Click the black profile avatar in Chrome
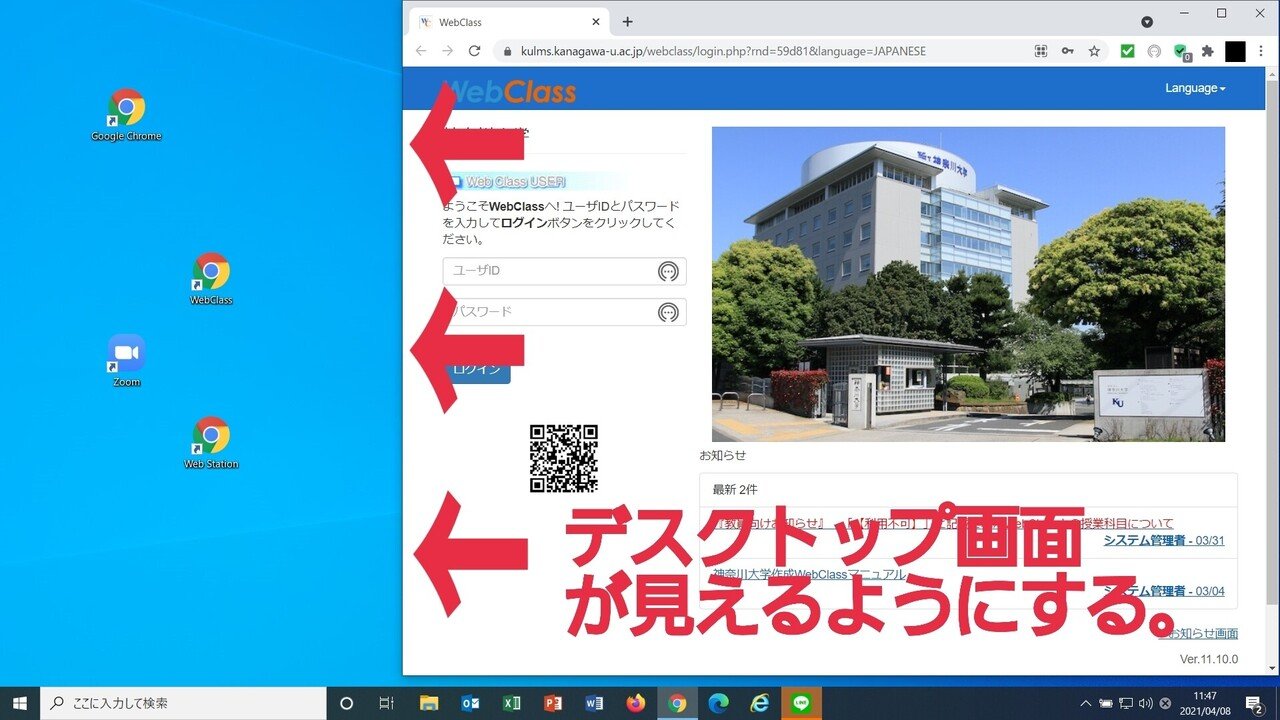 coord(1235,51)
